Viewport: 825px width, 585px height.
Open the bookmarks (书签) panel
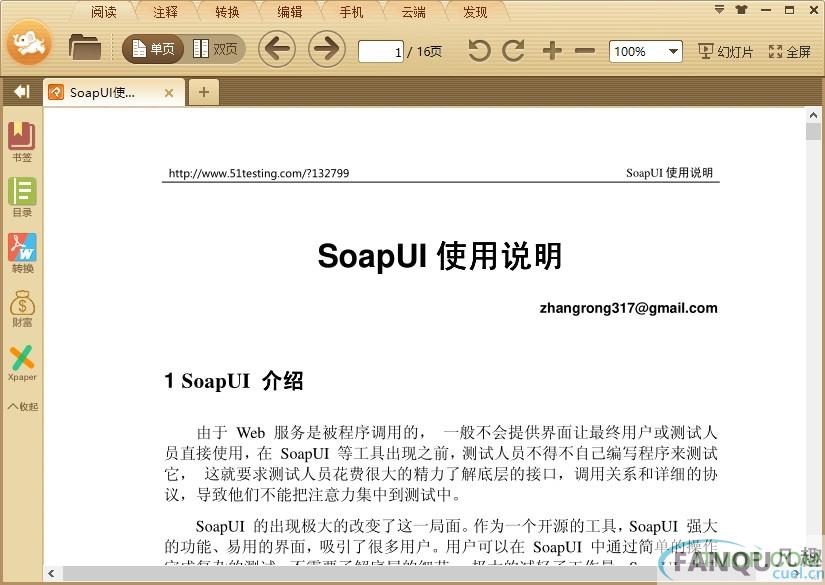pos(22,142)
